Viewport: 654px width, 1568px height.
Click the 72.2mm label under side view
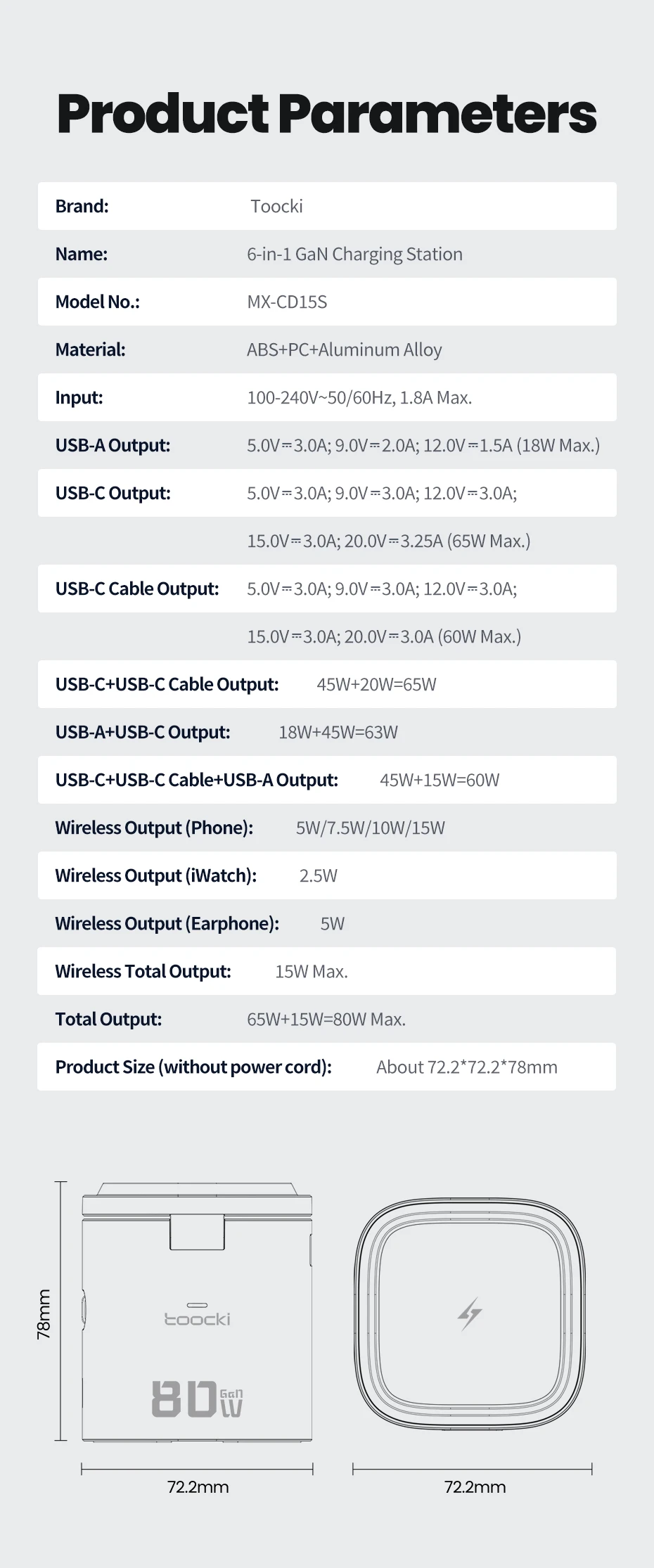(198, 1487)
